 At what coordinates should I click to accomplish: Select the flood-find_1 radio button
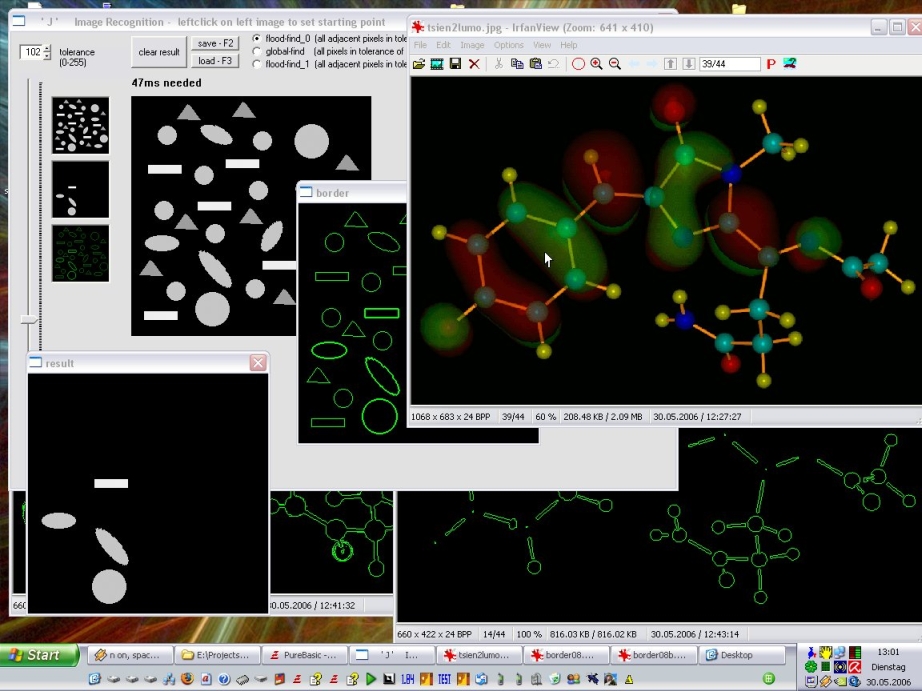coord(256,65)
